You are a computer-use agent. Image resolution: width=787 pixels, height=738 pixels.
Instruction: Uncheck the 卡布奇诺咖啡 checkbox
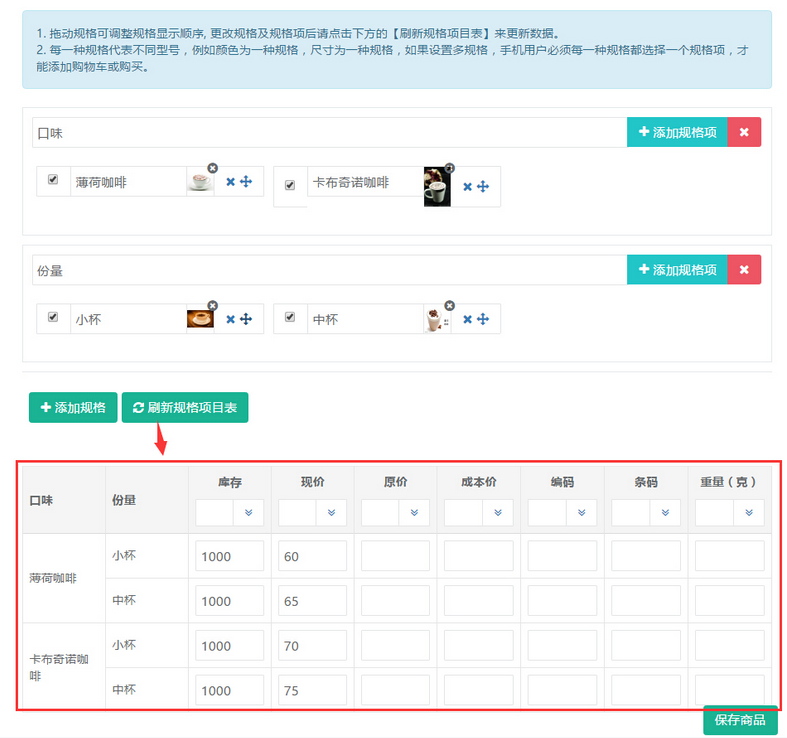[x=290, y=186]
